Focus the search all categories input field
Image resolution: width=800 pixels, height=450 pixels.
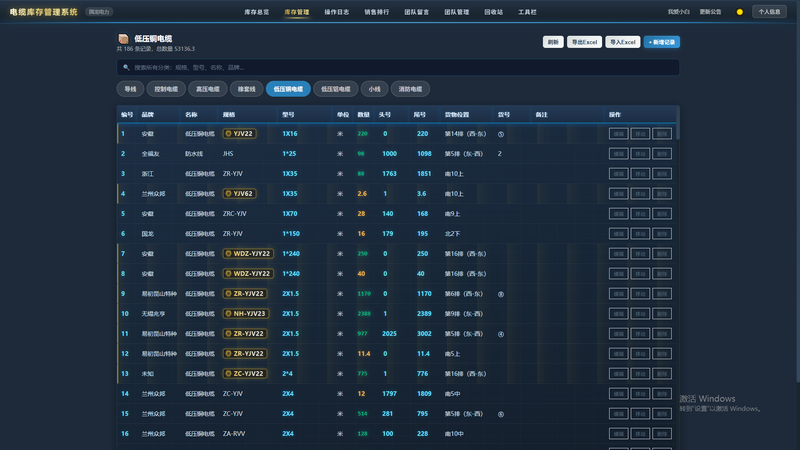pos(398,67)
